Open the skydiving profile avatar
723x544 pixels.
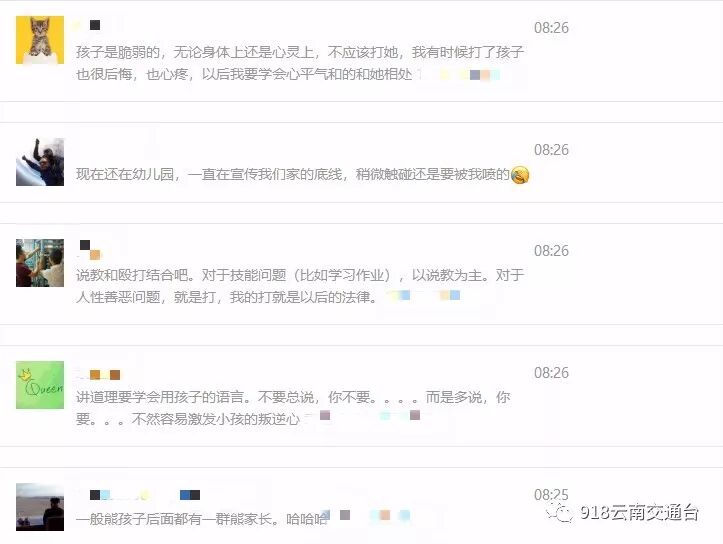pos(40,162)
